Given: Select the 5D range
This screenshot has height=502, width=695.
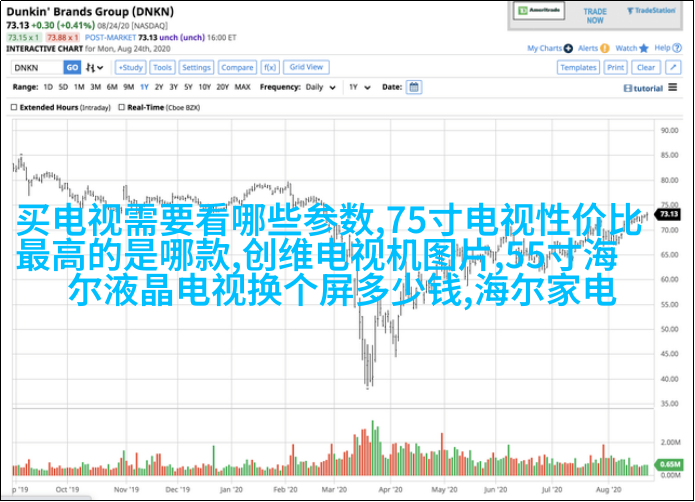Looking at the screenshot, I should pyautogui.click(x=63, y=87).
